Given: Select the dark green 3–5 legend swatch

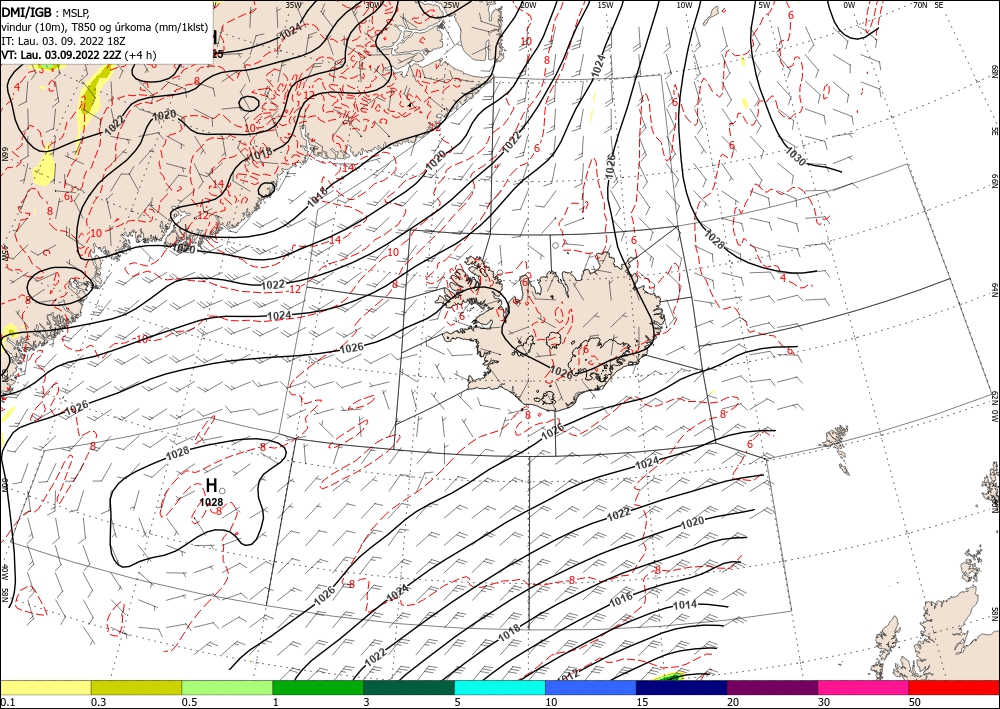Looking at the screenshot, I should 409,687.
